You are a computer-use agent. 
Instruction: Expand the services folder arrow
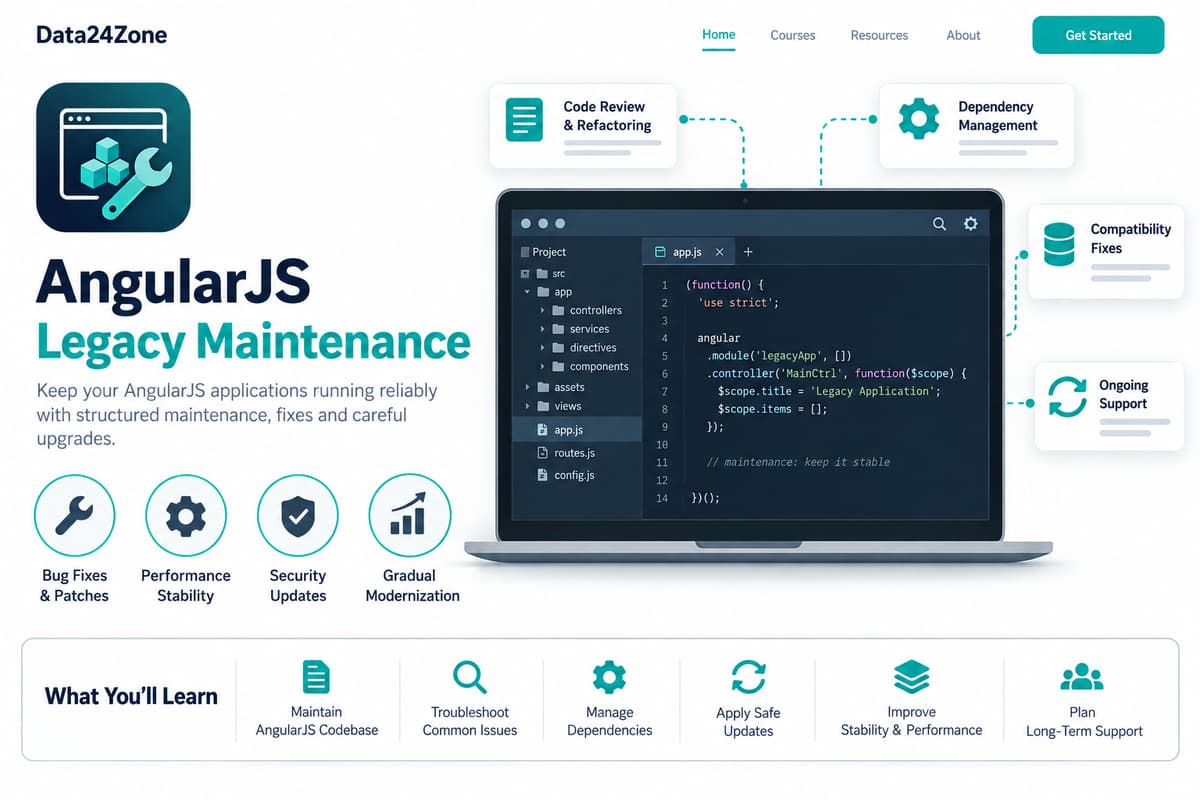click(543, 329)
